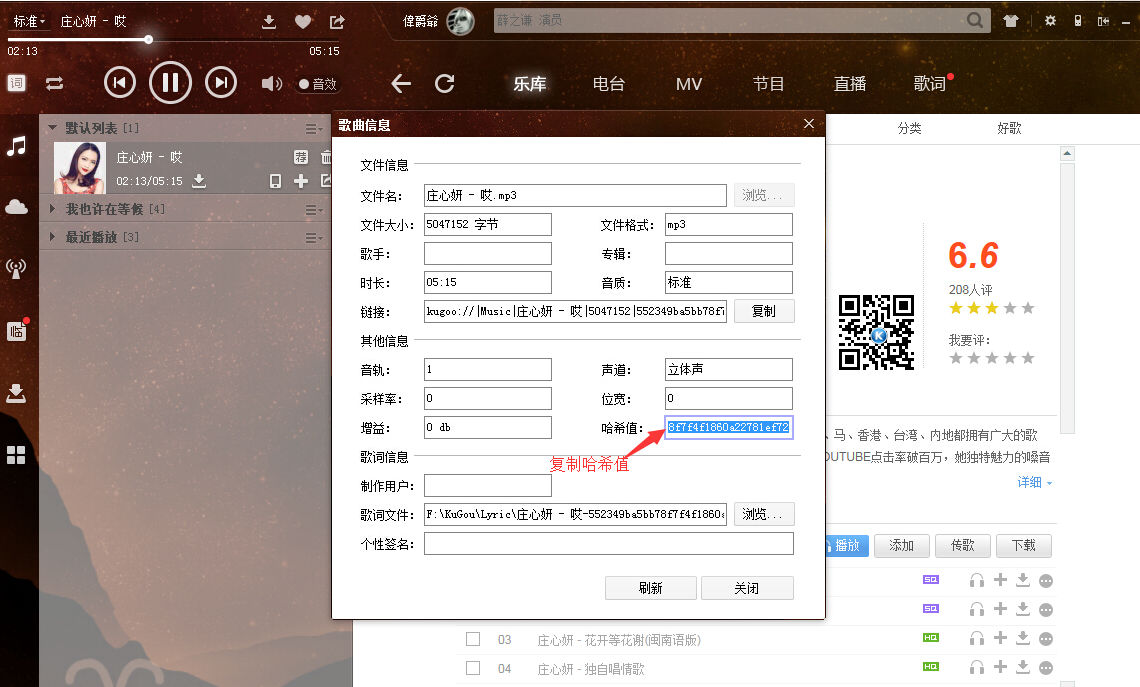Screen dimensions: 1140x687
Task: Download the current song from the title bar
Action: tap(269, 22)
